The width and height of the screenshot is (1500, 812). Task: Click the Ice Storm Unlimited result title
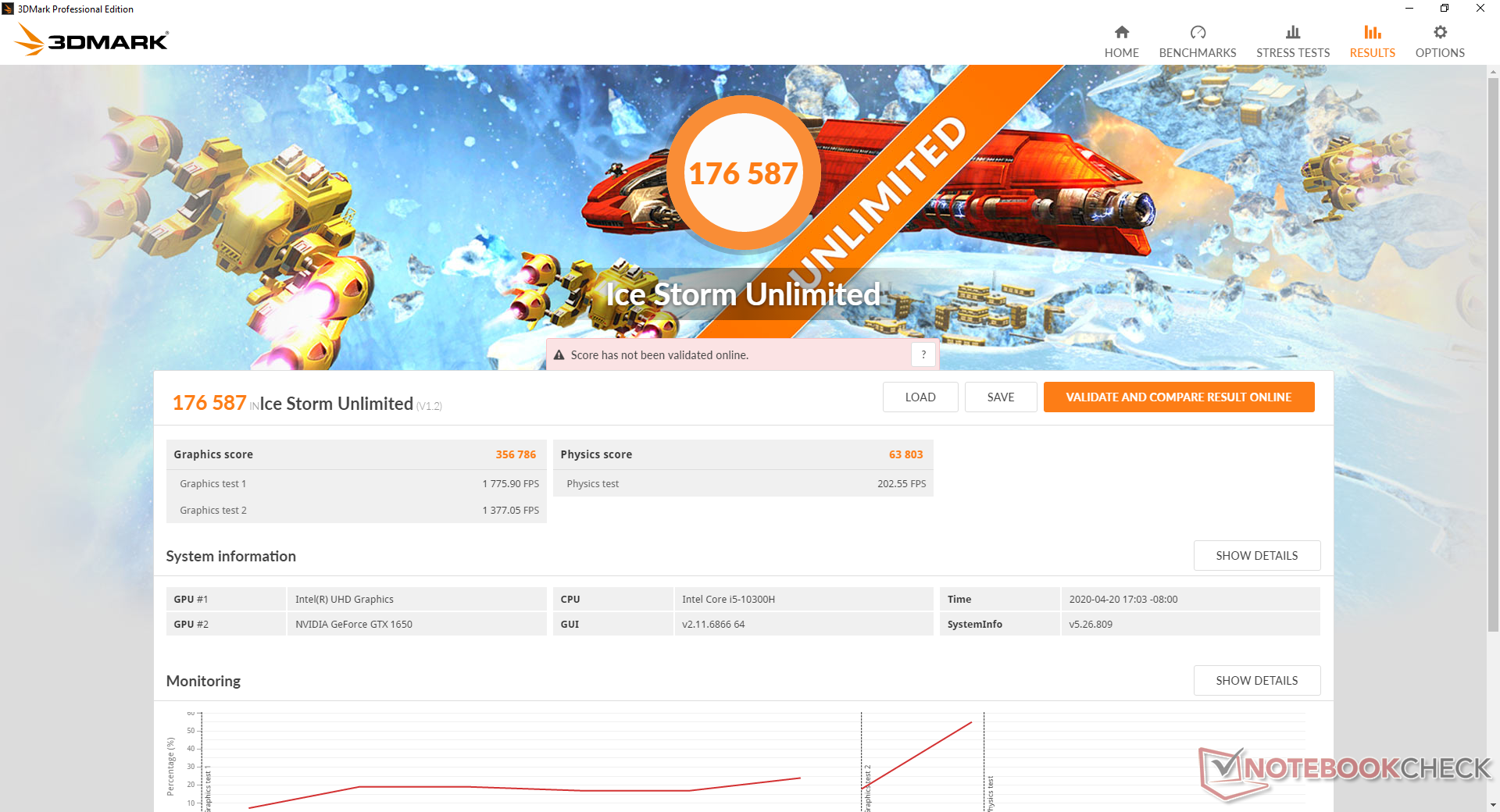[336, 404]
